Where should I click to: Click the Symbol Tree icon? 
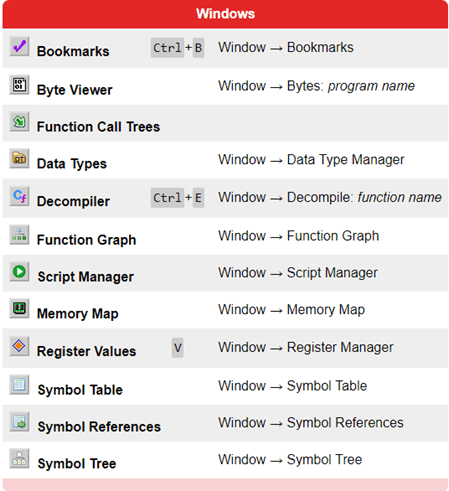click(x=19, y=458)
